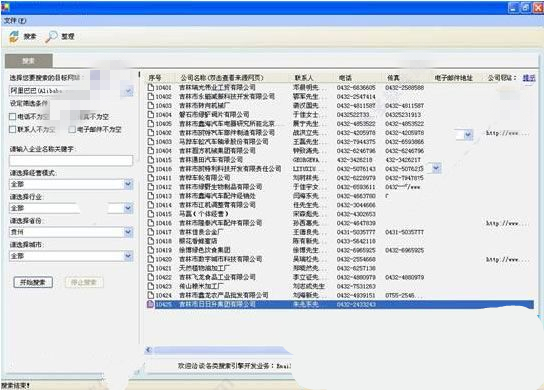Click the document icon of row 10411
This screenshot has height=390, width=544.
tap(151, 178)
